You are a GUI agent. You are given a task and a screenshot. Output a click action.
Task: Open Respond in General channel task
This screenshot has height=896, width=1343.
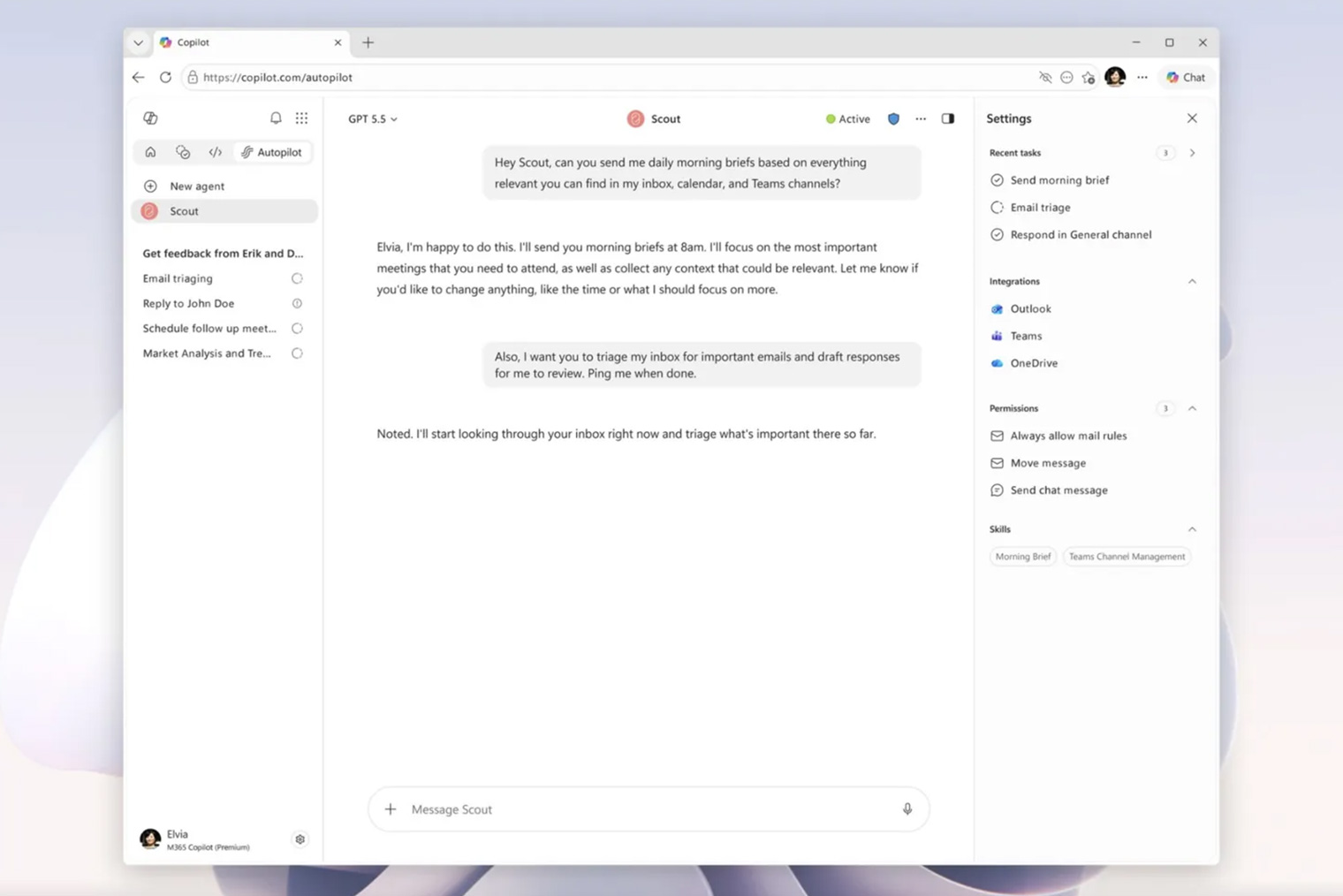pos(1071,235)
